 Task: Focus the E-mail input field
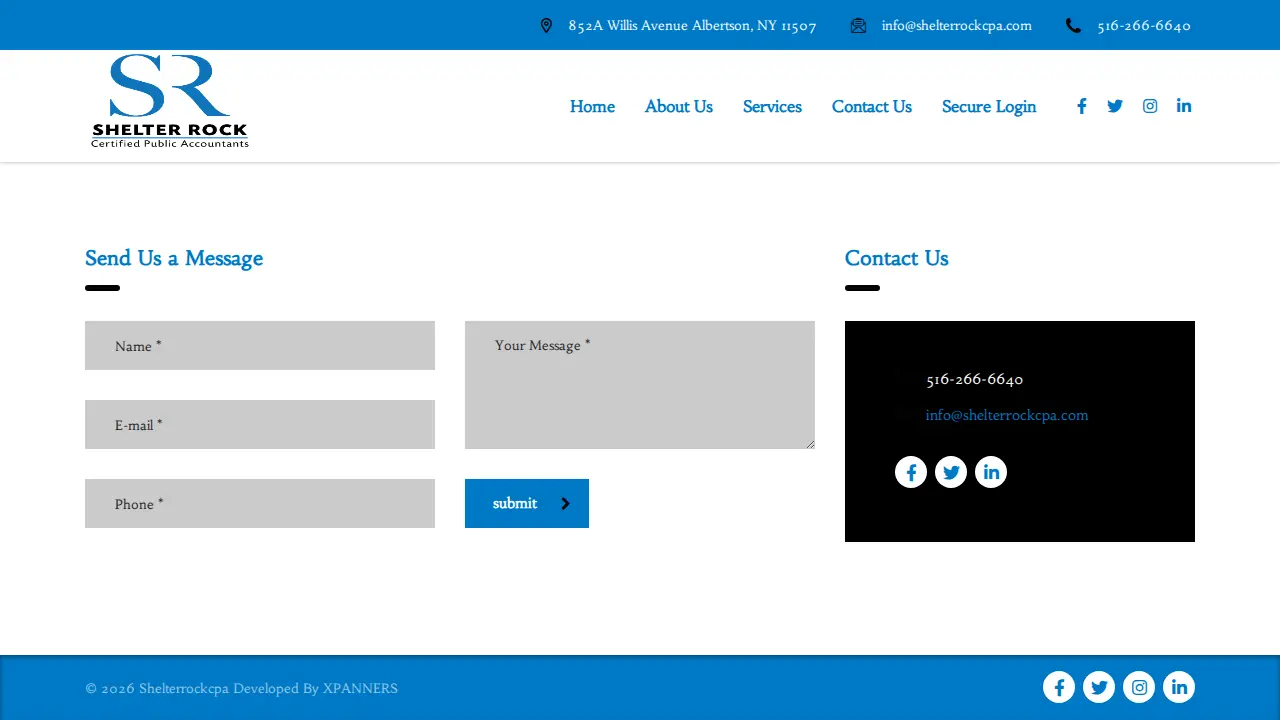260,425
